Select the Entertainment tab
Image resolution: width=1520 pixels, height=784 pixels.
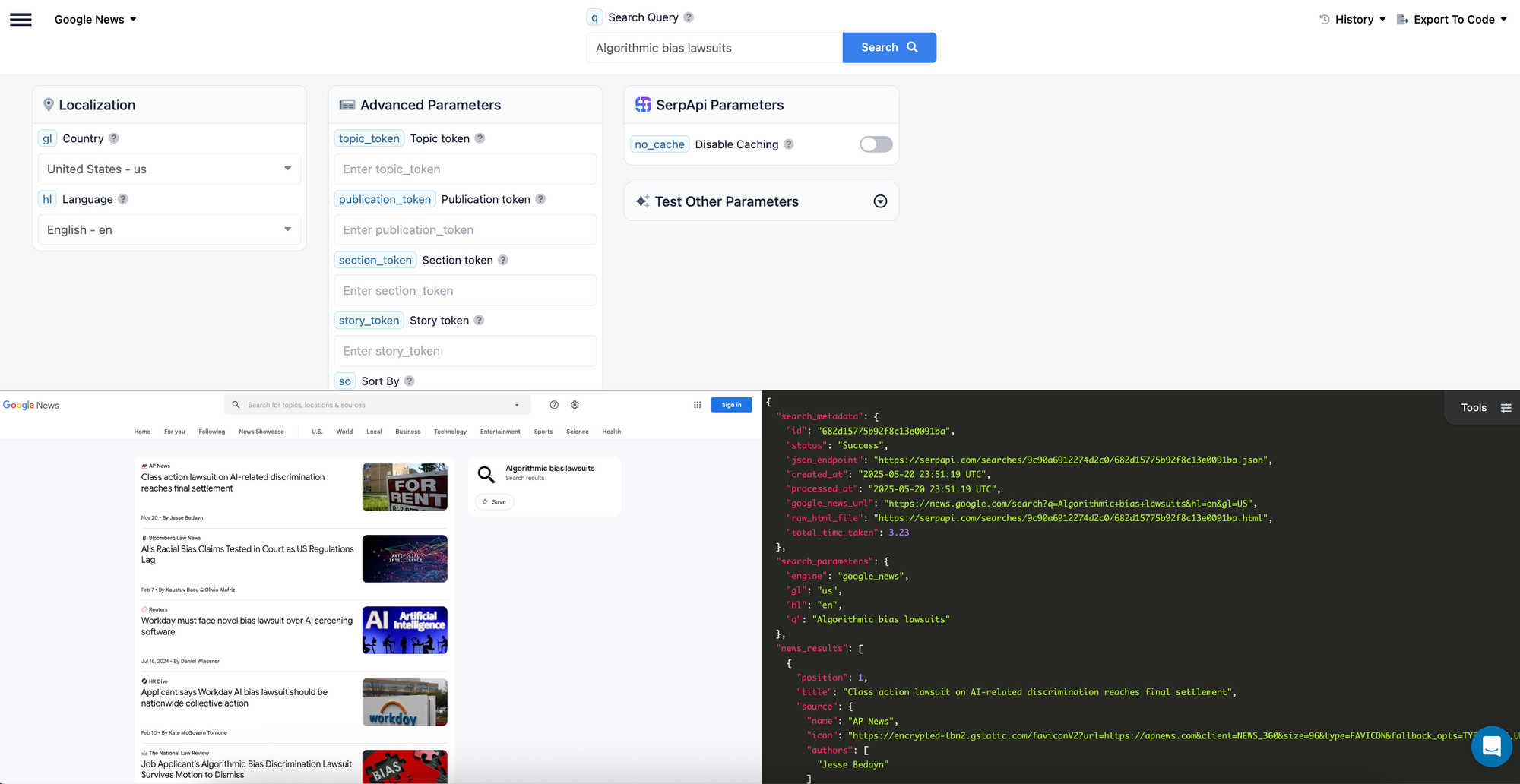[x=500, y=432]
